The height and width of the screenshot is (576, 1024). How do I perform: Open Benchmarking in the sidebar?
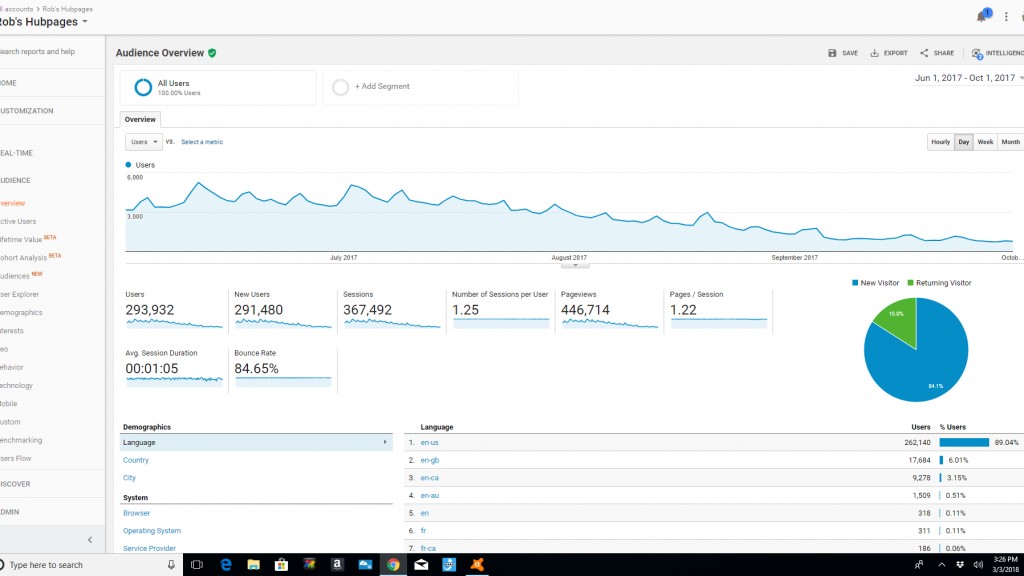click(x=21, y=440)
